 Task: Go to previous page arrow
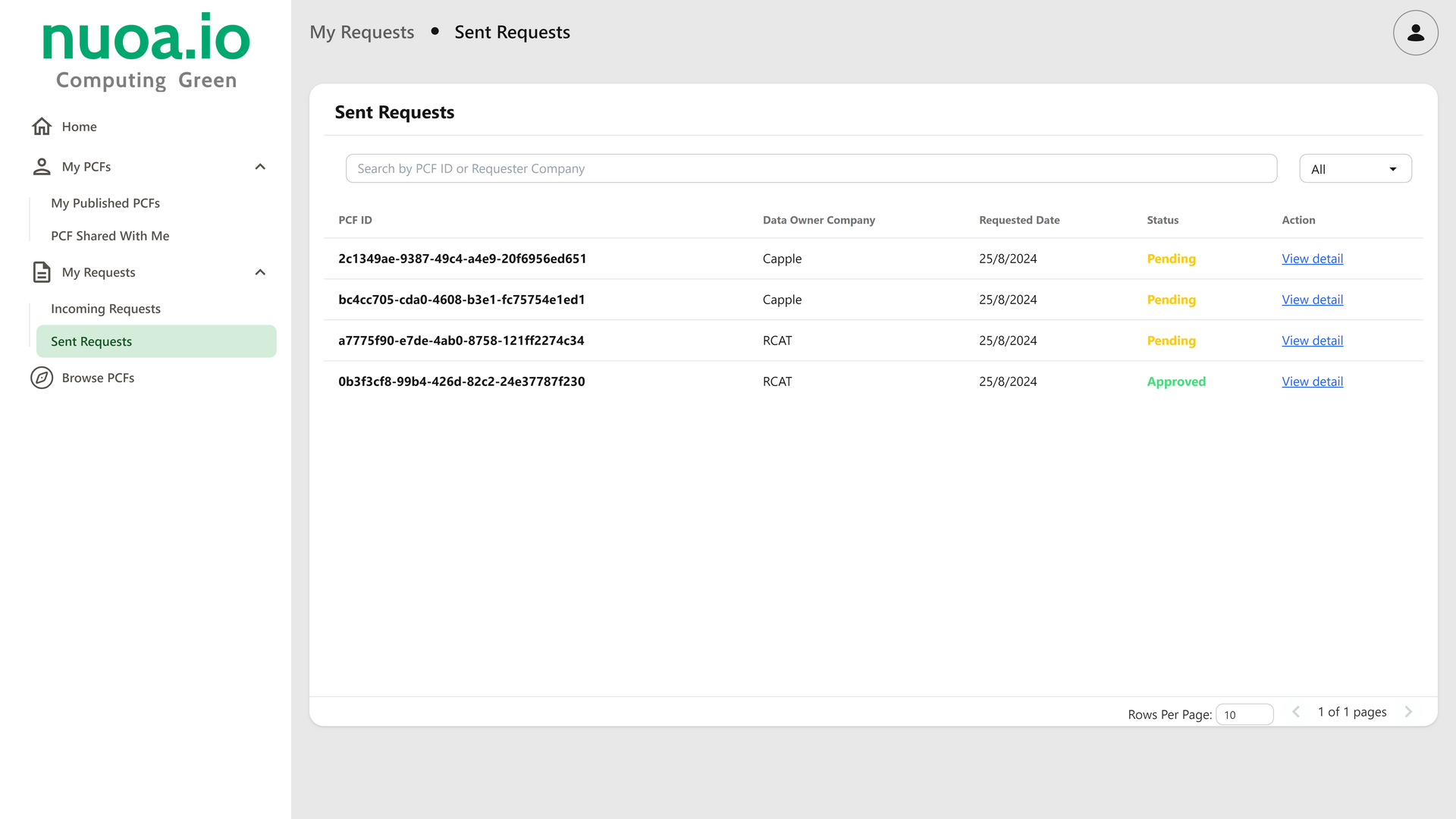(x=1296, y=712)
